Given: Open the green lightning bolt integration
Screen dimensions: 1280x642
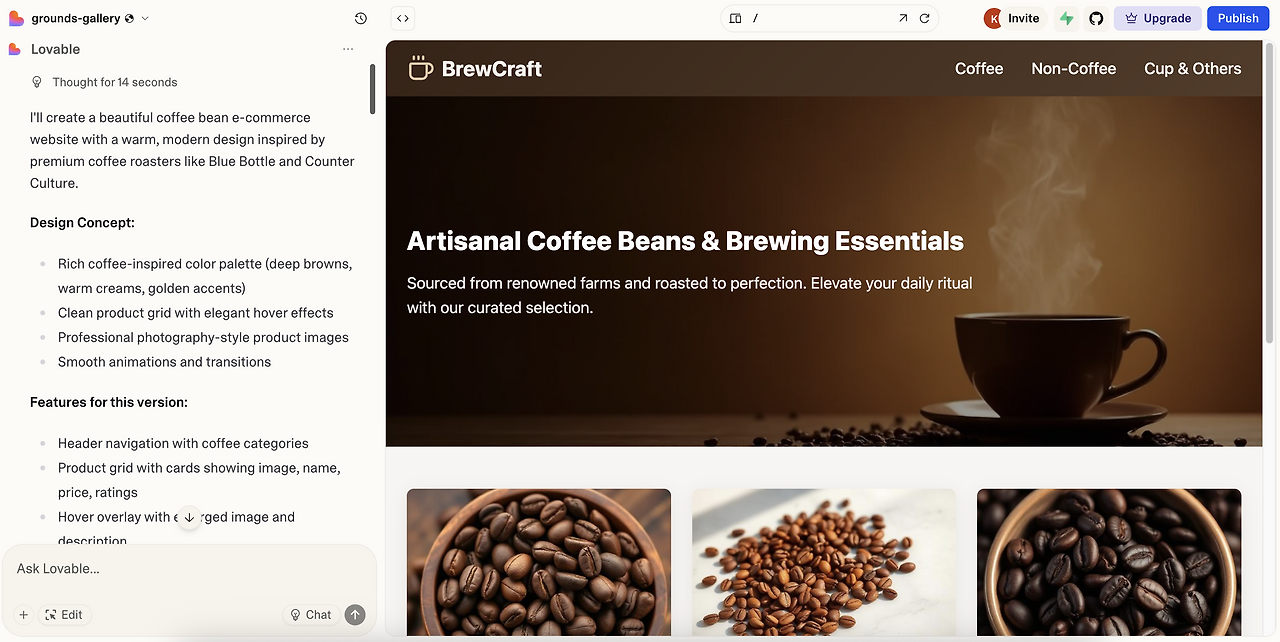Looking at the screenshot, I should click(1067, 18).
